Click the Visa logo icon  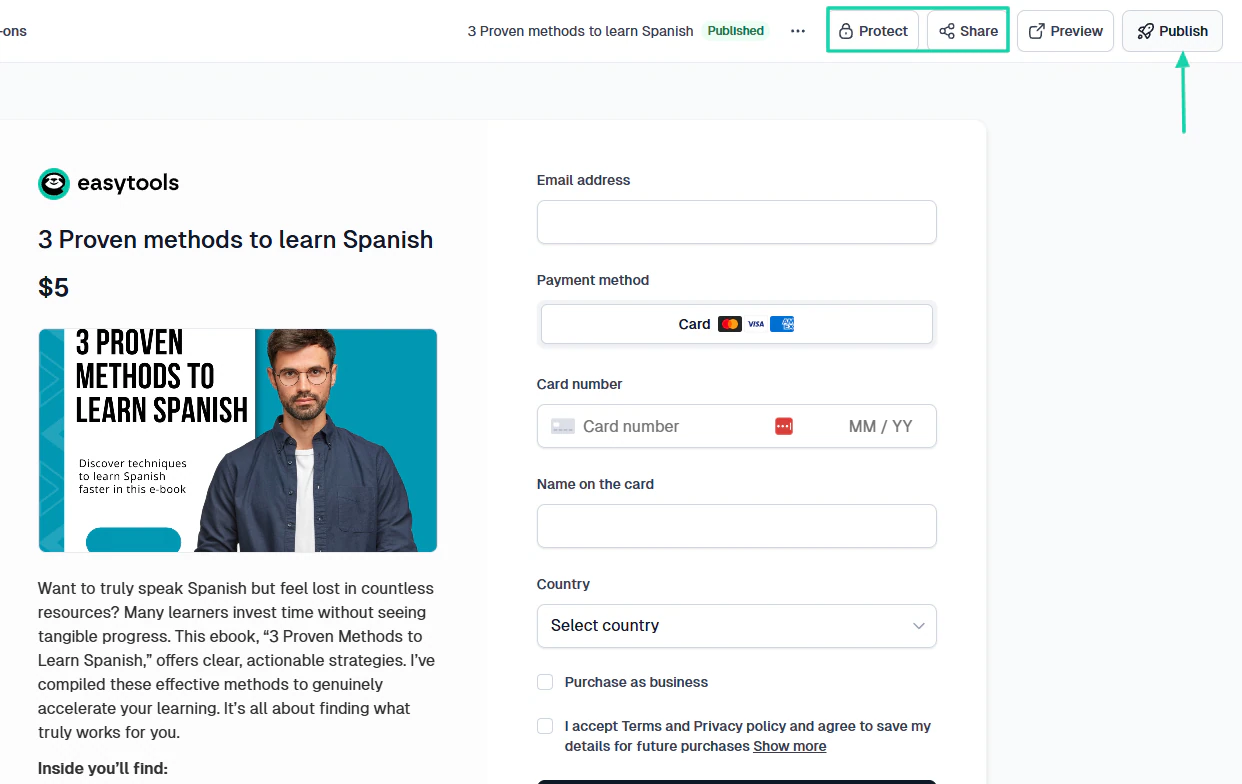point(756,324)
